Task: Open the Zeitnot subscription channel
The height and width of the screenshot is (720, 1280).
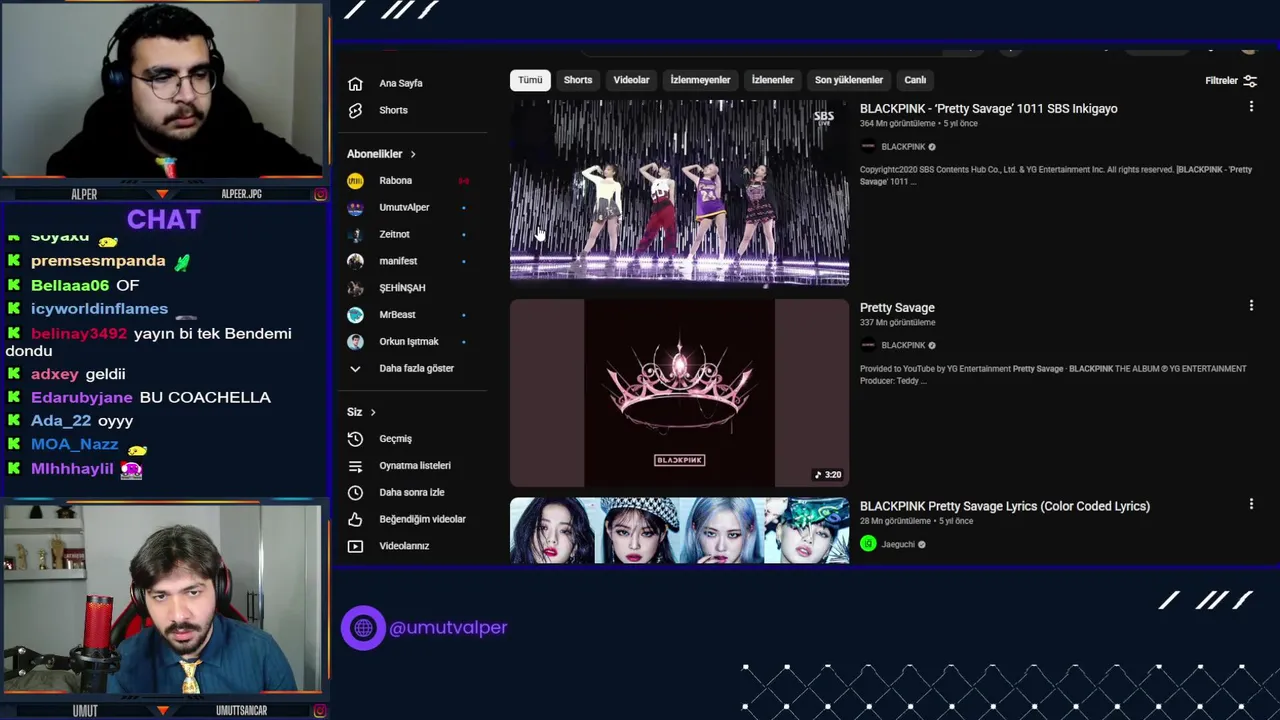Action: (394, 234)
